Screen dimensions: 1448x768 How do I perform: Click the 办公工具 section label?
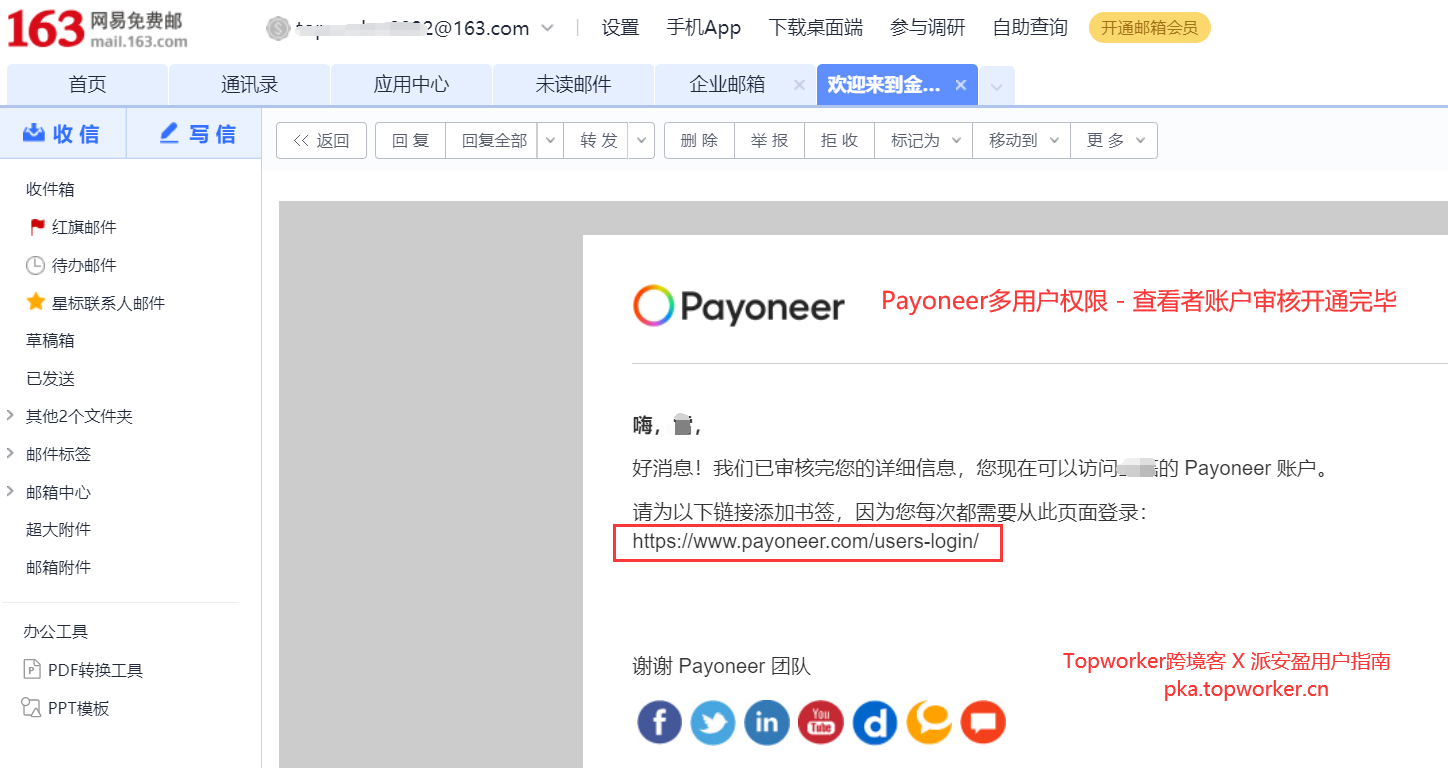(56, 632)
